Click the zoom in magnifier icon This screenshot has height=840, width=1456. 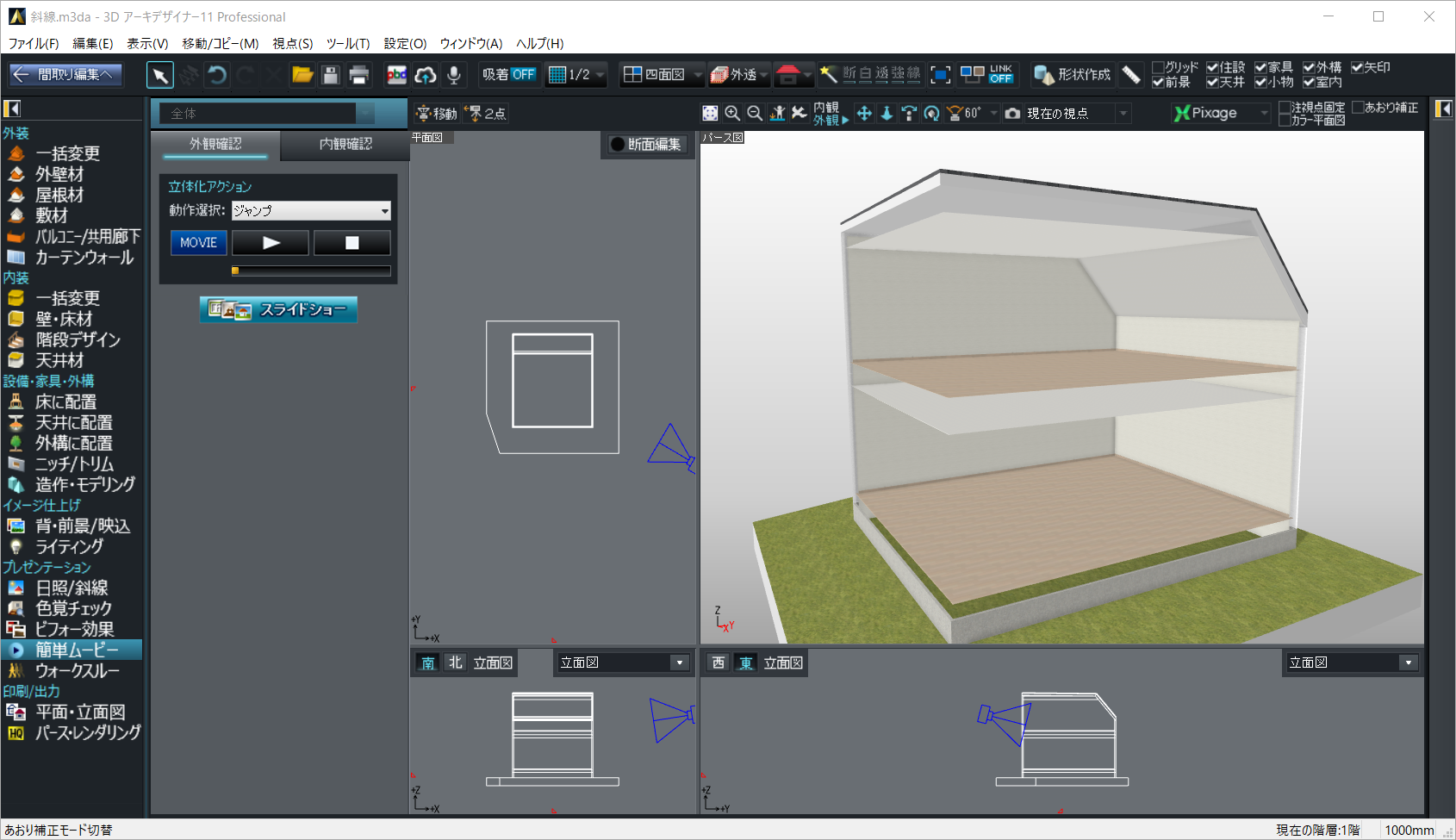click(732, 113)
